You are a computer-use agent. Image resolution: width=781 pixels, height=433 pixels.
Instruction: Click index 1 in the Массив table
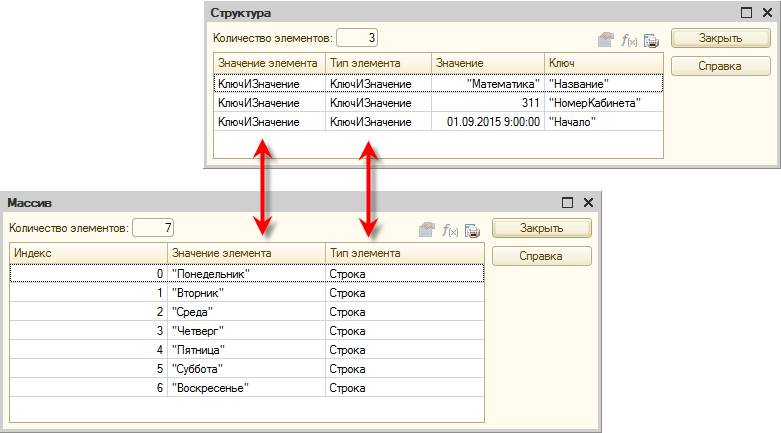[x=89, y=292]
